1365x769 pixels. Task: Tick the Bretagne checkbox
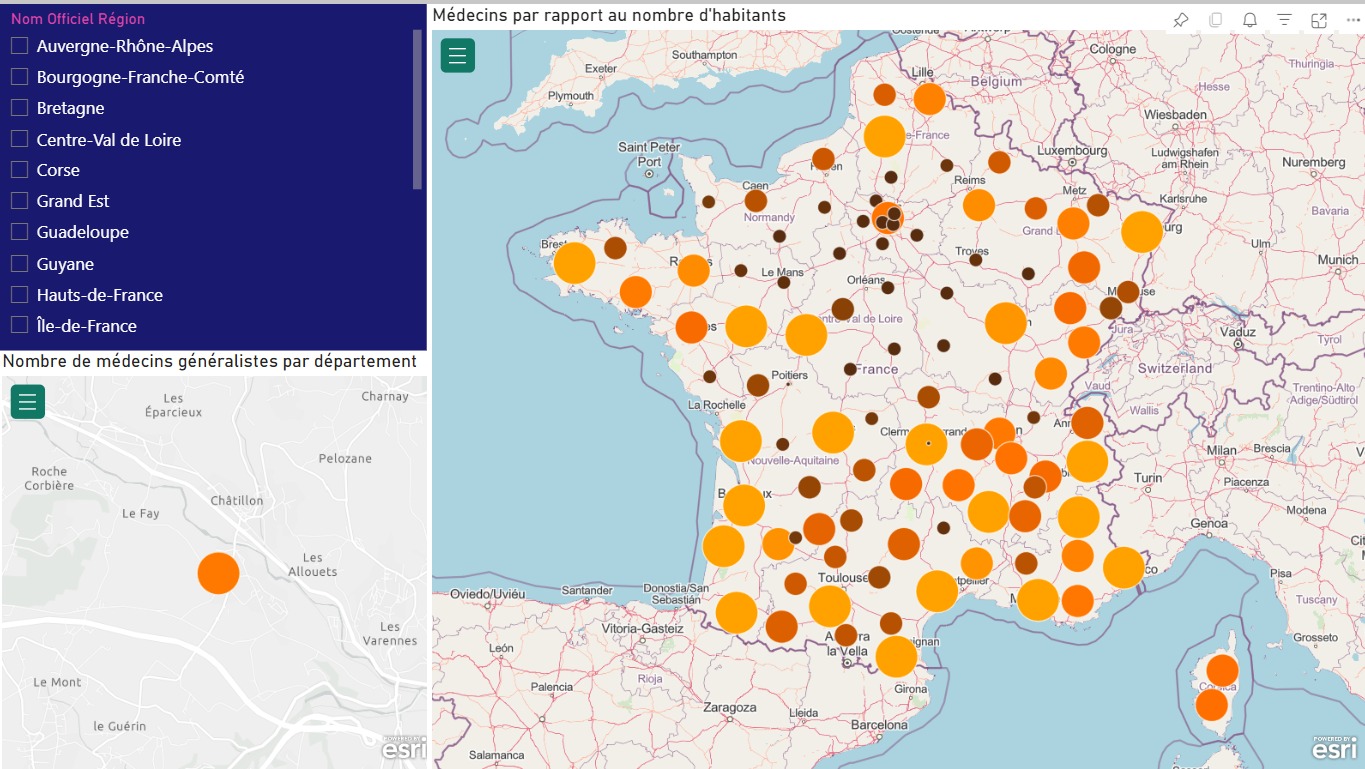point(19,108)
